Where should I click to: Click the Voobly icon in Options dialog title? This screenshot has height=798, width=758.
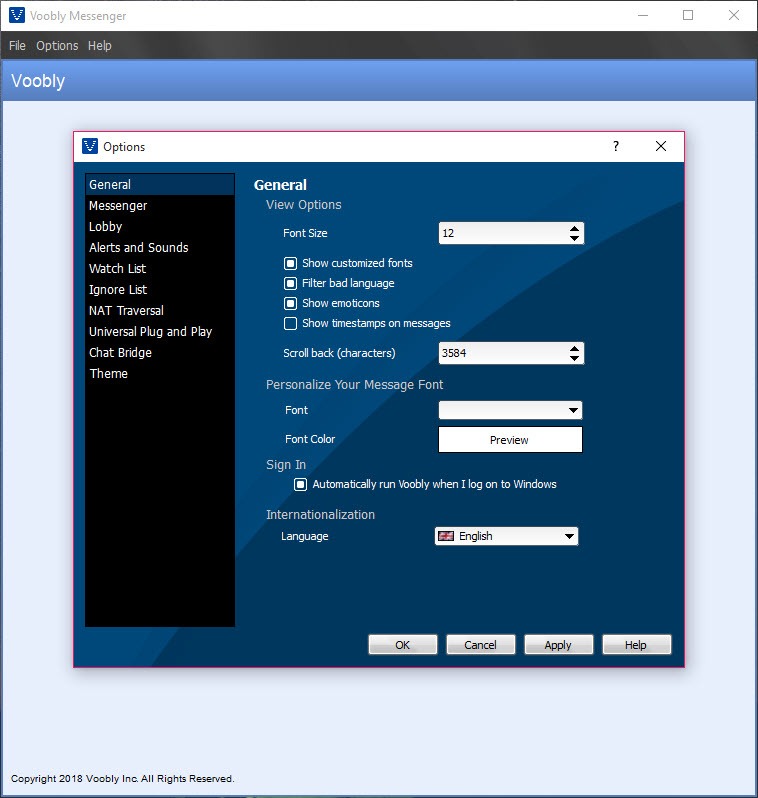[x=90, y=146]
